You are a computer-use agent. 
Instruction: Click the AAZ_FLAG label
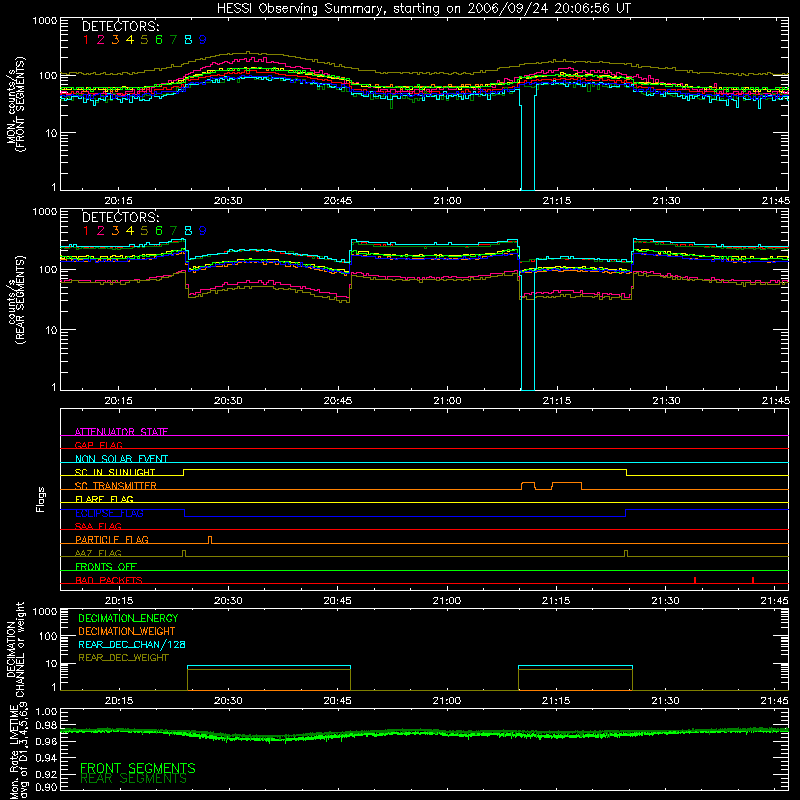tap(98, 553)
